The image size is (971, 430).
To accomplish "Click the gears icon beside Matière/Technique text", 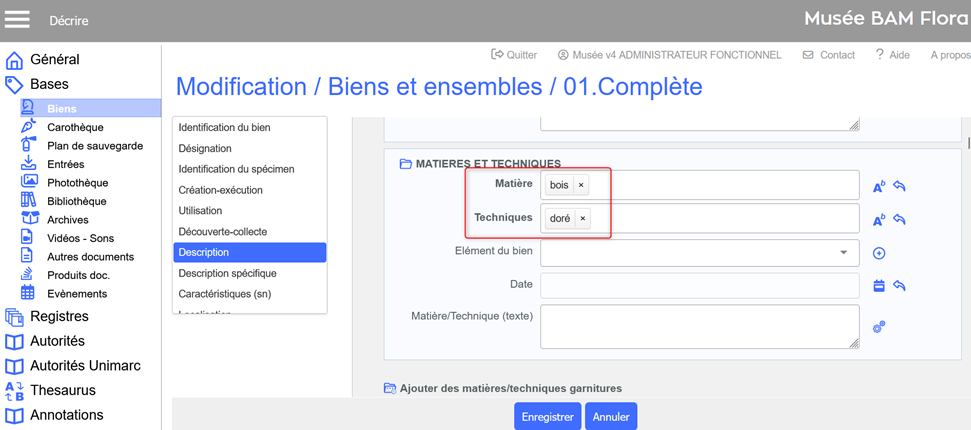I will click(879, 326).
